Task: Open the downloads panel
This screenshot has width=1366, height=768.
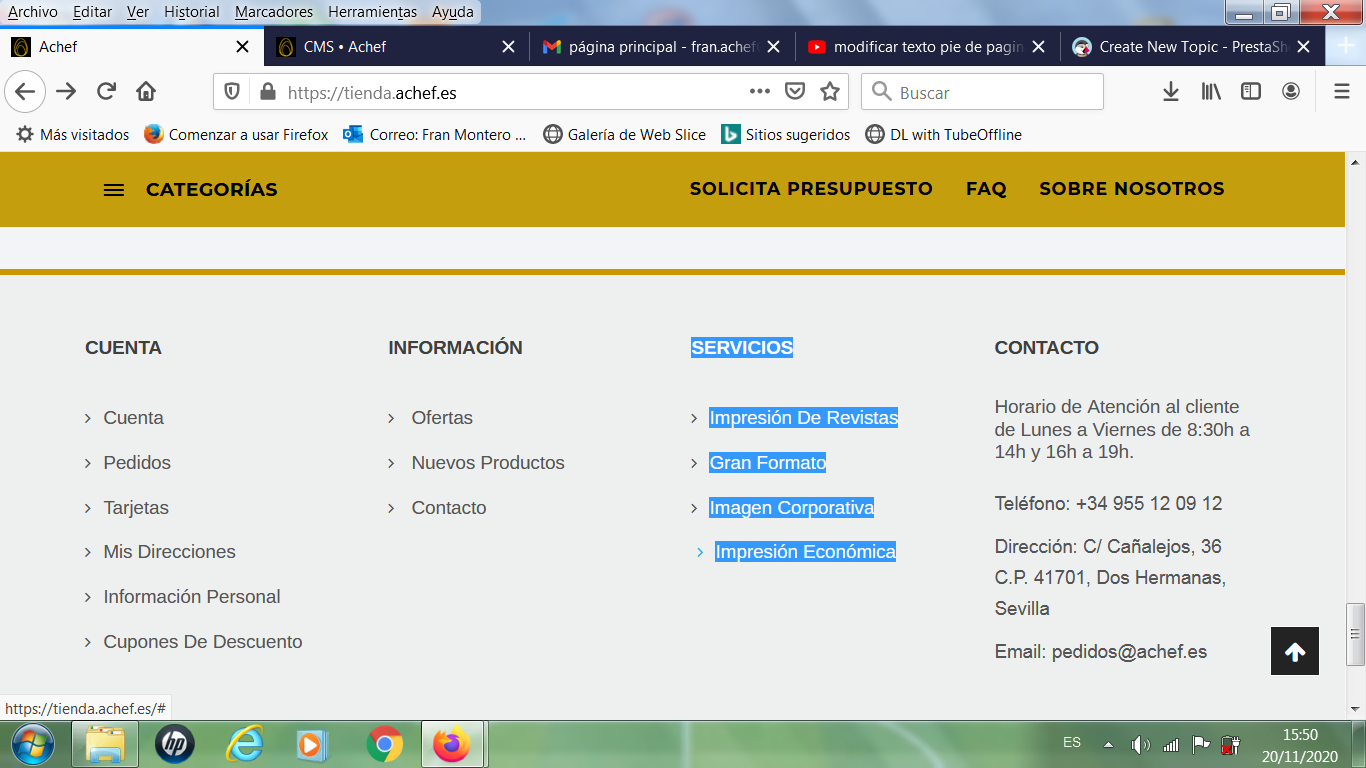Action: (x=1171, y=92)
